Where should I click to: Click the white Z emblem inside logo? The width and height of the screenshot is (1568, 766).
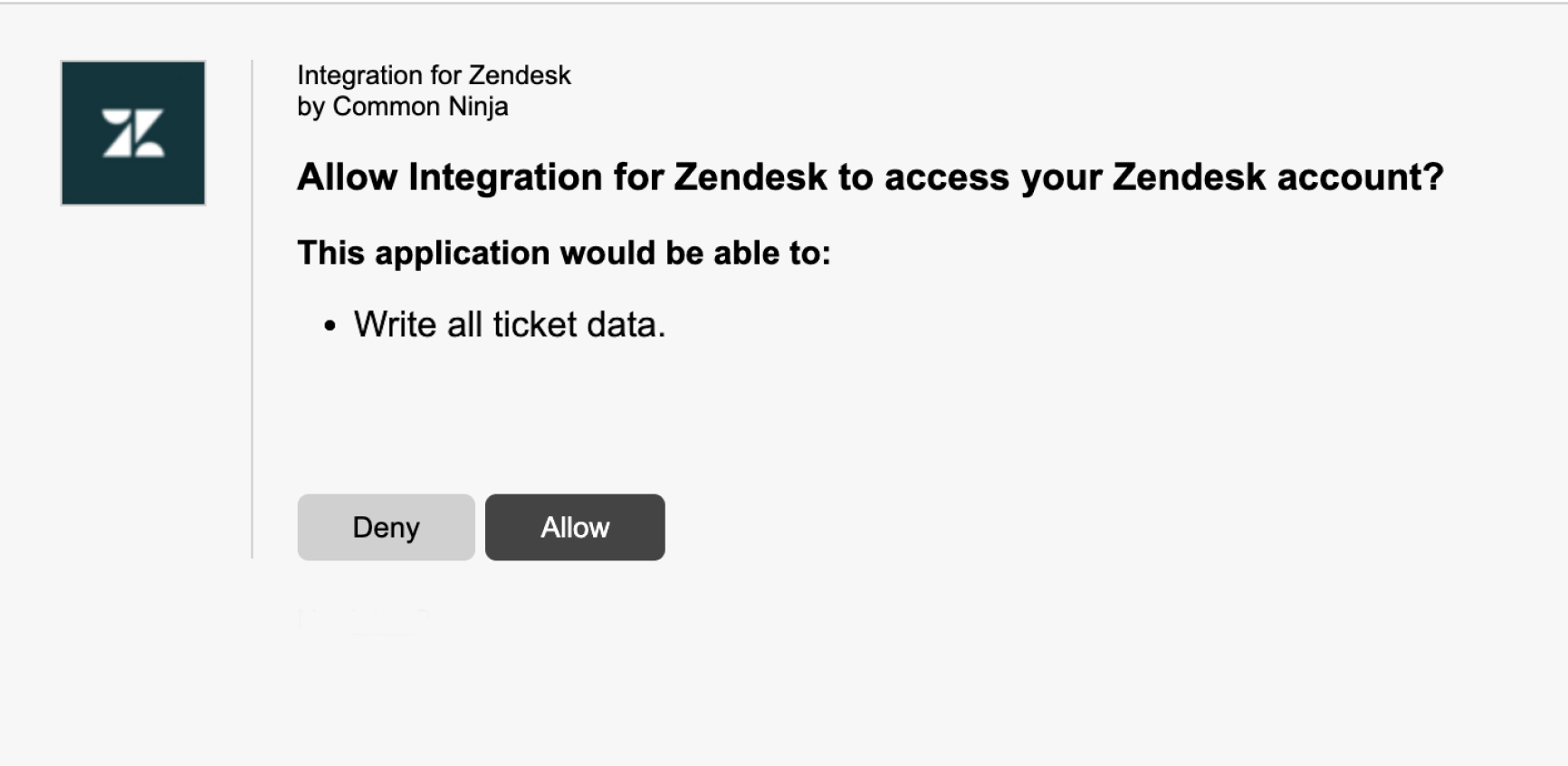click(x=133, y=133)
